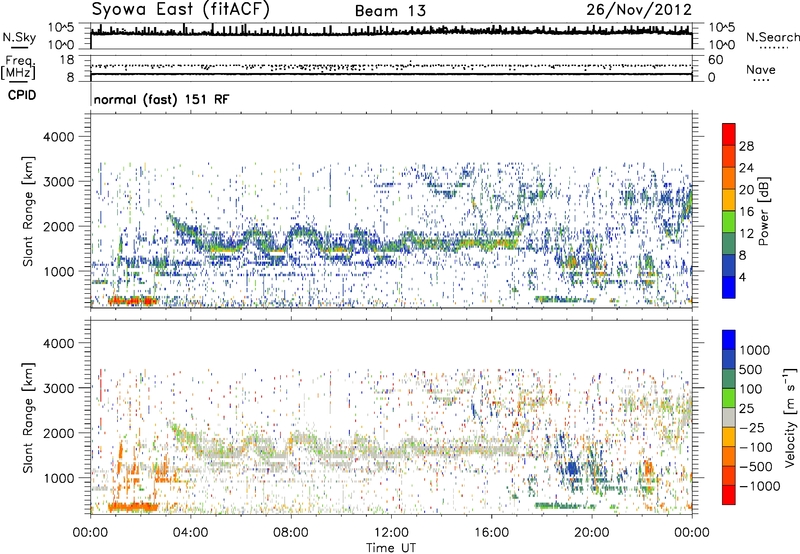Click the blue velocity patch near 19:00
Image resolution: width=800 pixels, height=554 pixels.
pyautogui.click(x=571, y=468)
